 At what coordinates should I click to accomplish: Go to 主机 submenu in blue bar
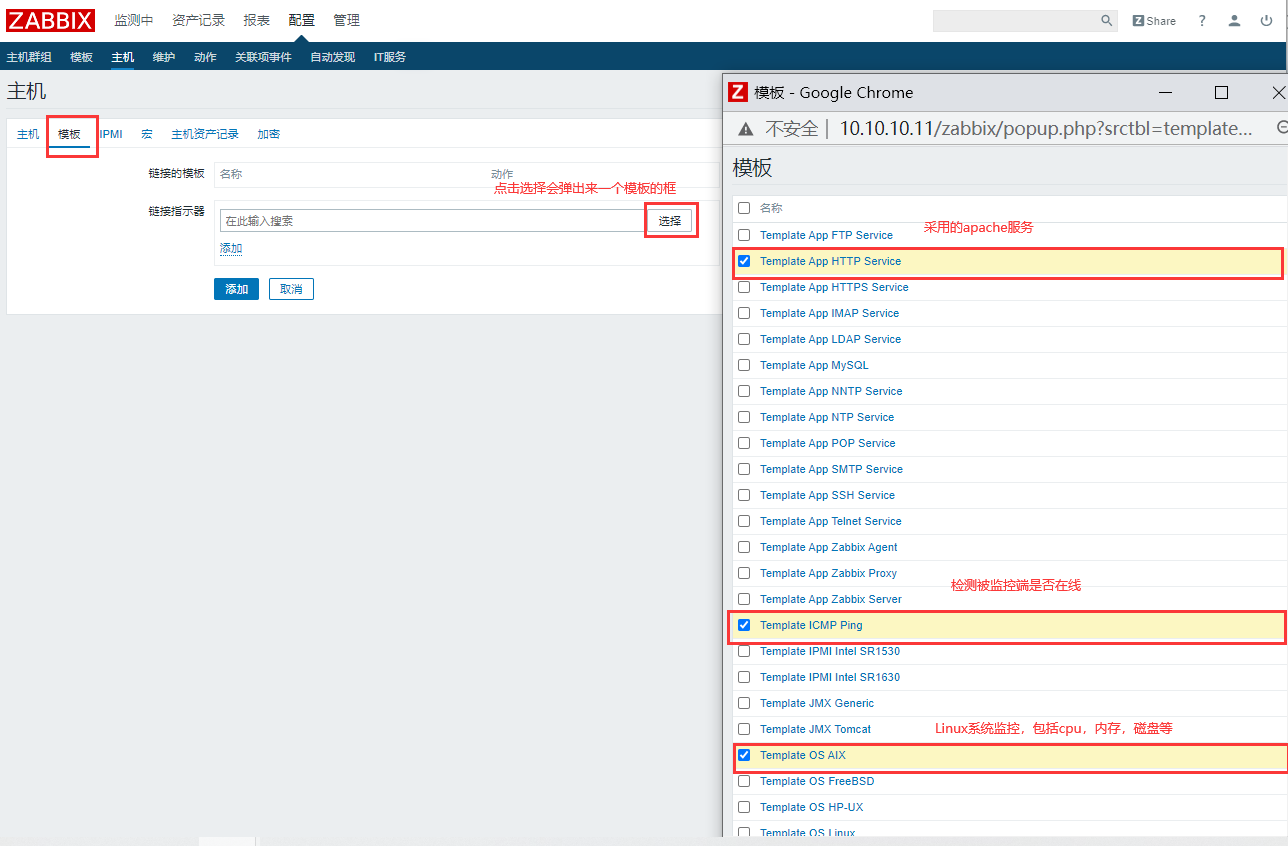click(123, 57)
